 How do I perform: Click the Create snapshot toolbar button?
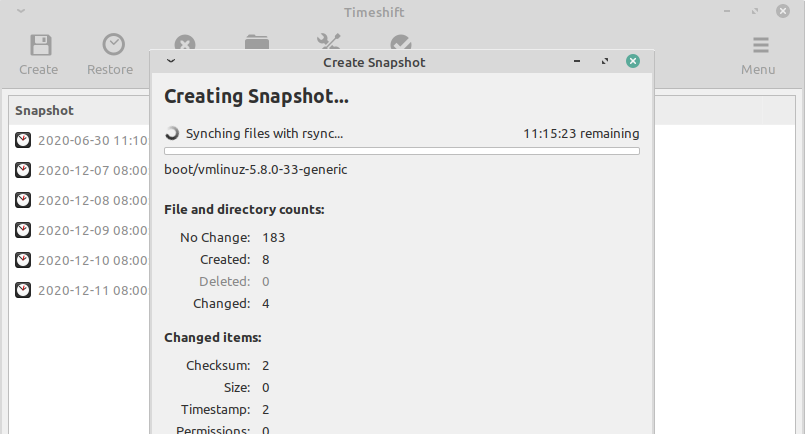(39, 54)
